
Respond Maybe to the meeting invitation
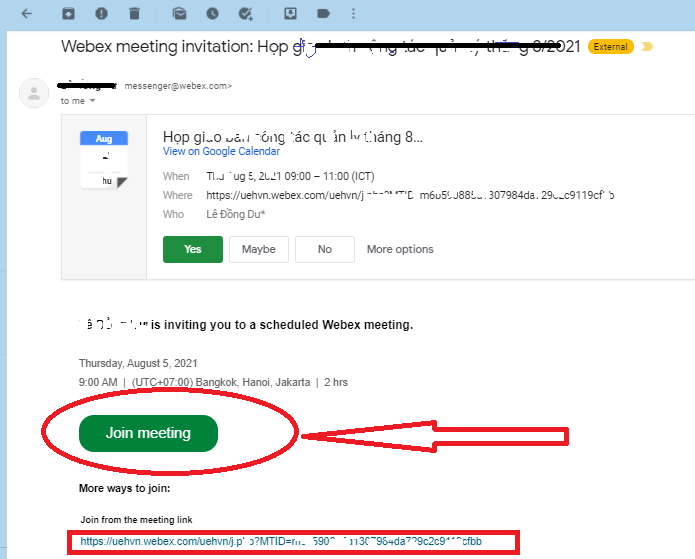coord(258,249)
